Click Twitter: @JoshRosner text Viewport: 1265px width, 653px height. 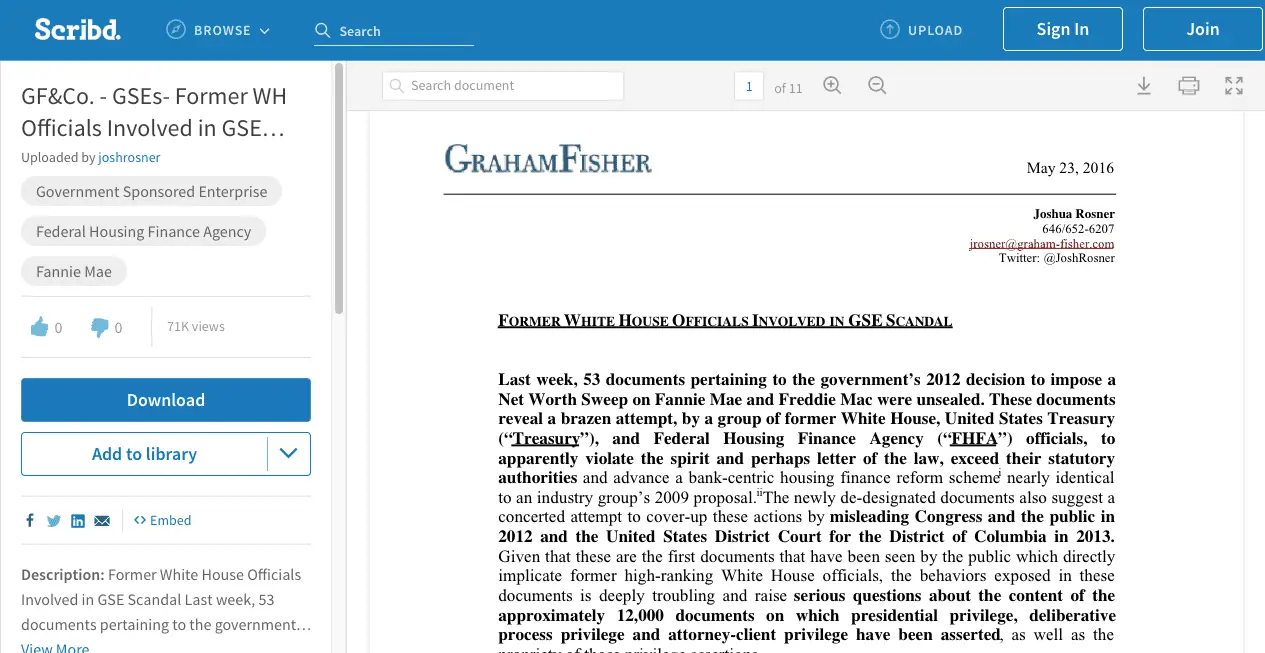[1057, 258]
